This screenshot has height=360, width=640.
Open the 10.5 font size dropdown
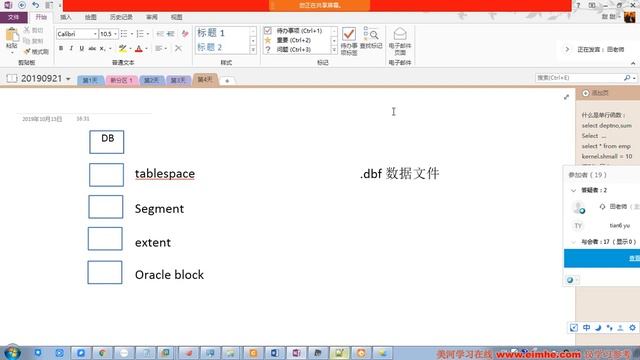116,34
